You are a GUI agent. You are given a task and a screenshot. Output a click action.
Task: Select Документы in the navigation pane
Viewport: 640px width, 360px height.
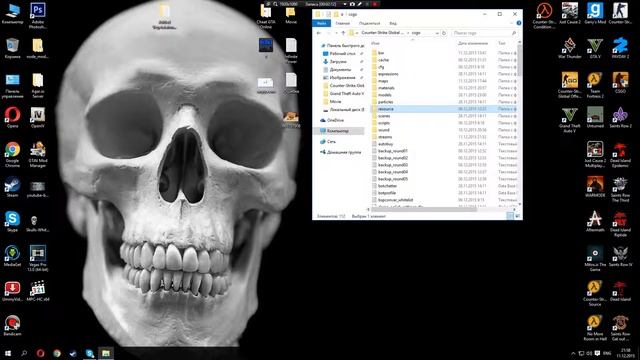(340, 69)
